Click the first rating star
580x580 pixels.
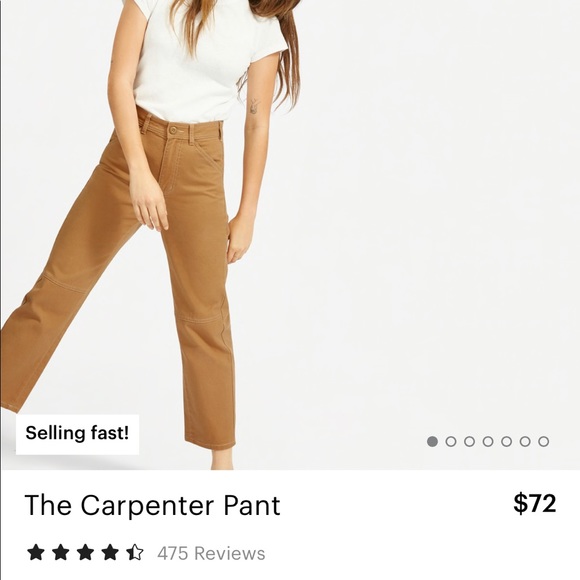[36, 552]
